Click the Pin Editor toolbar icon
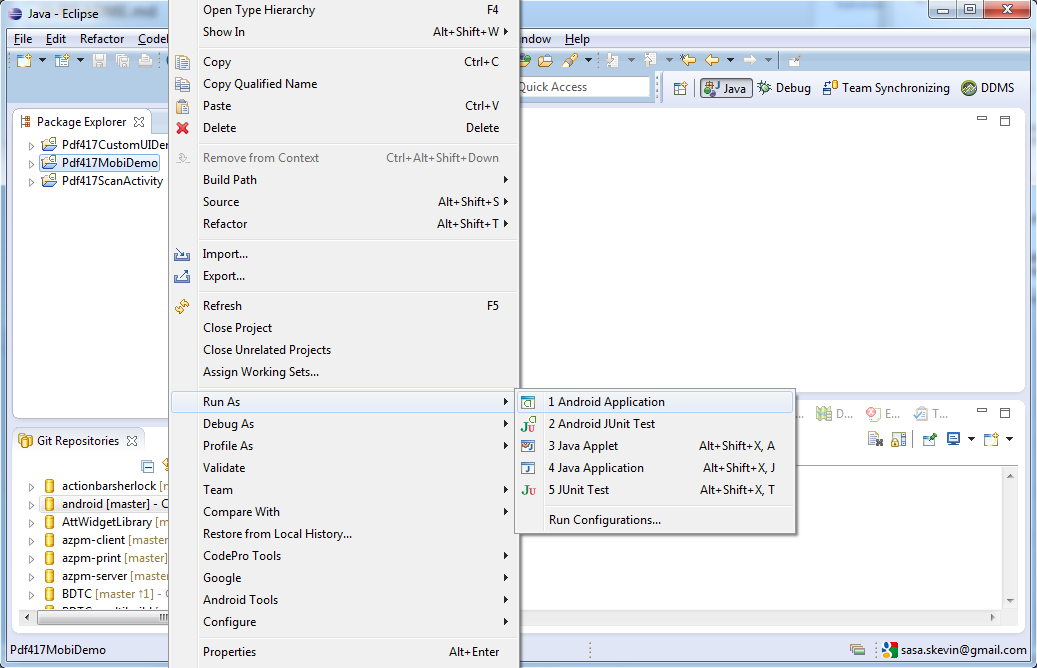1037x668 pixels. click(795, 61)
